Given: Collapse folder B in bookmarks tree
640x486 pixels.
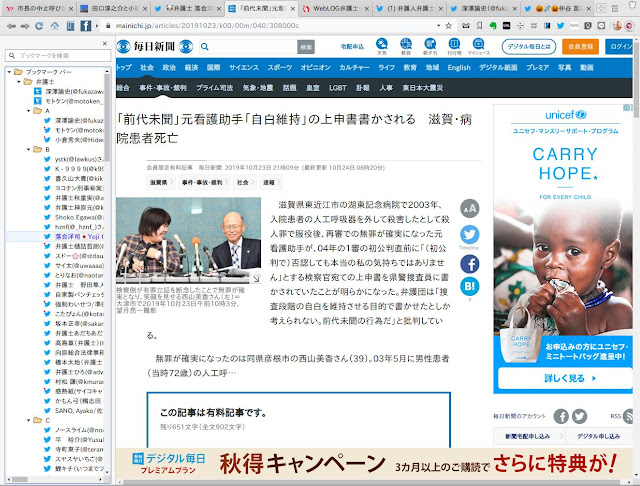Looking at the screenshot, I should point(29,149).
